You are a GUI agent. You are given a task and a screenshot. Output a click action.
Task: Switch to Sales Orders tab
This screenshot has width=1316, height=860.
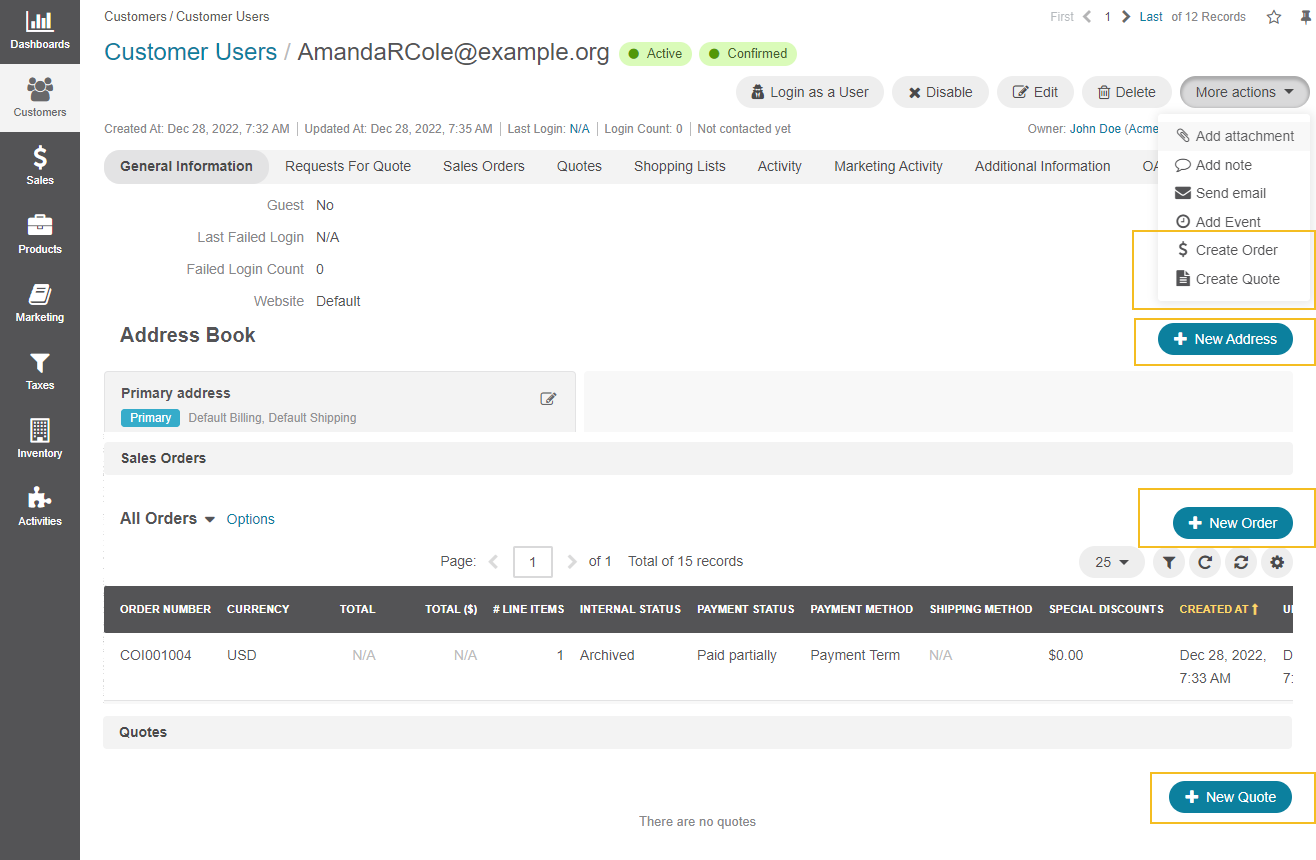(484, 167)
